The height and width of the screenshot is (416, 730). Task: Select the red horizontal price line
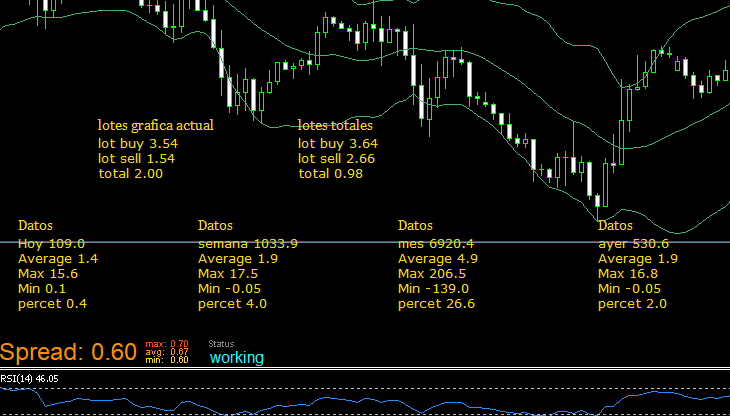(x=365, y=242)
